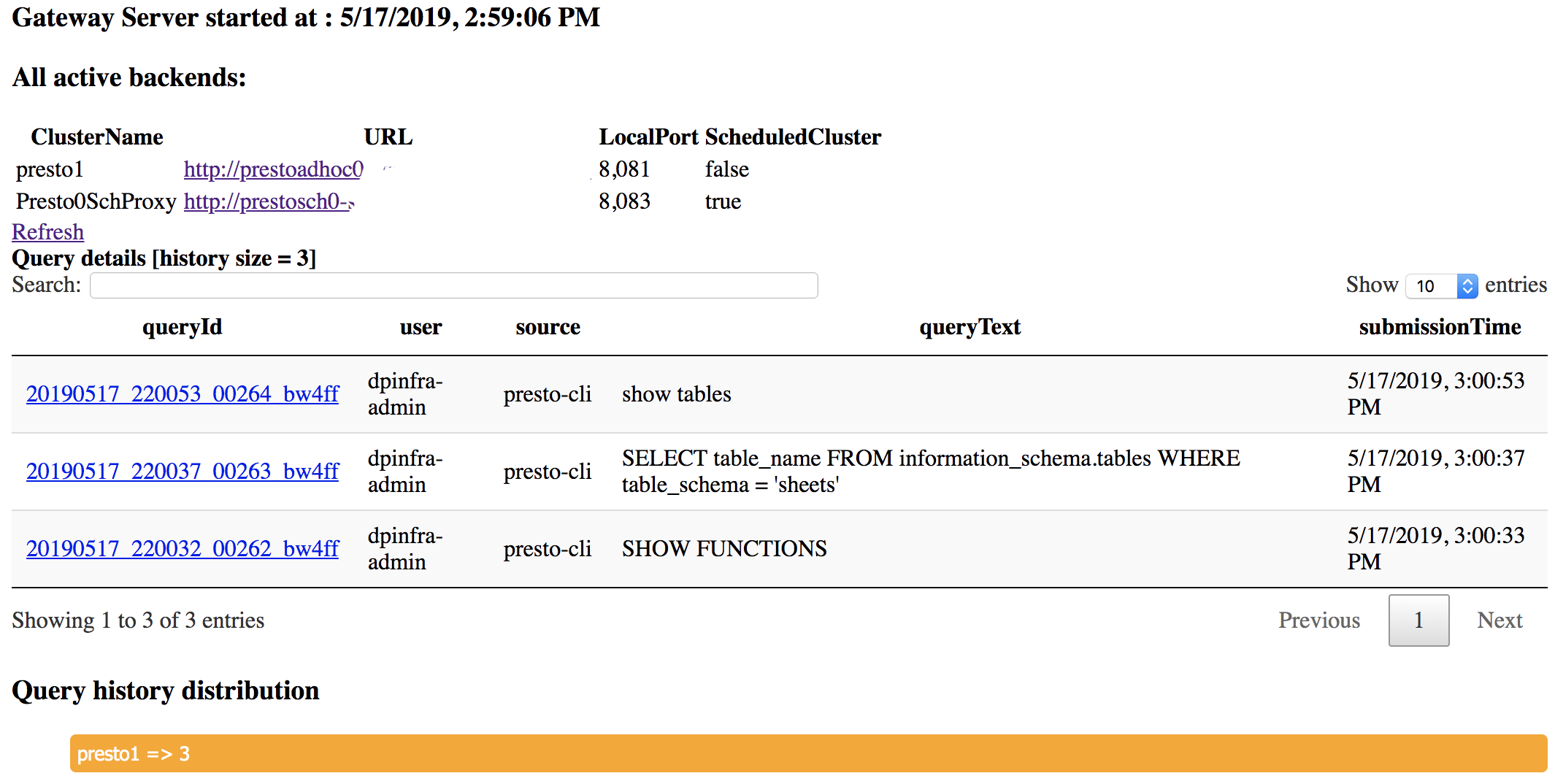
Task: Focus the Search input field
Action: pyautogui.click(x=453, y=285)
